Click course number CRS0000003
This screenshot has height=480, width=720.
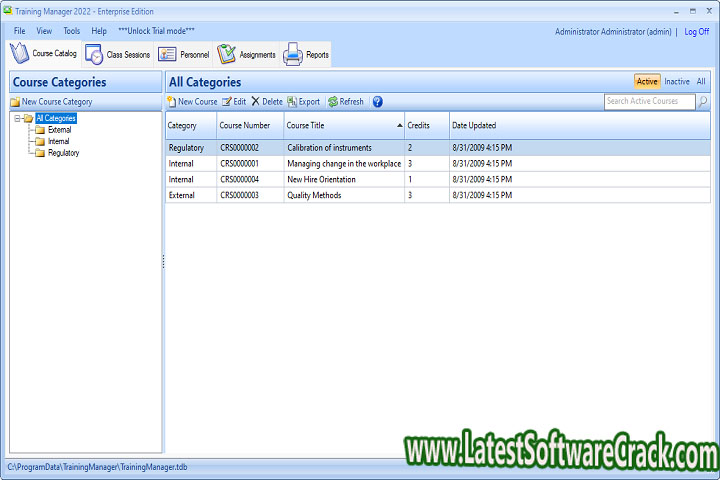240,195
